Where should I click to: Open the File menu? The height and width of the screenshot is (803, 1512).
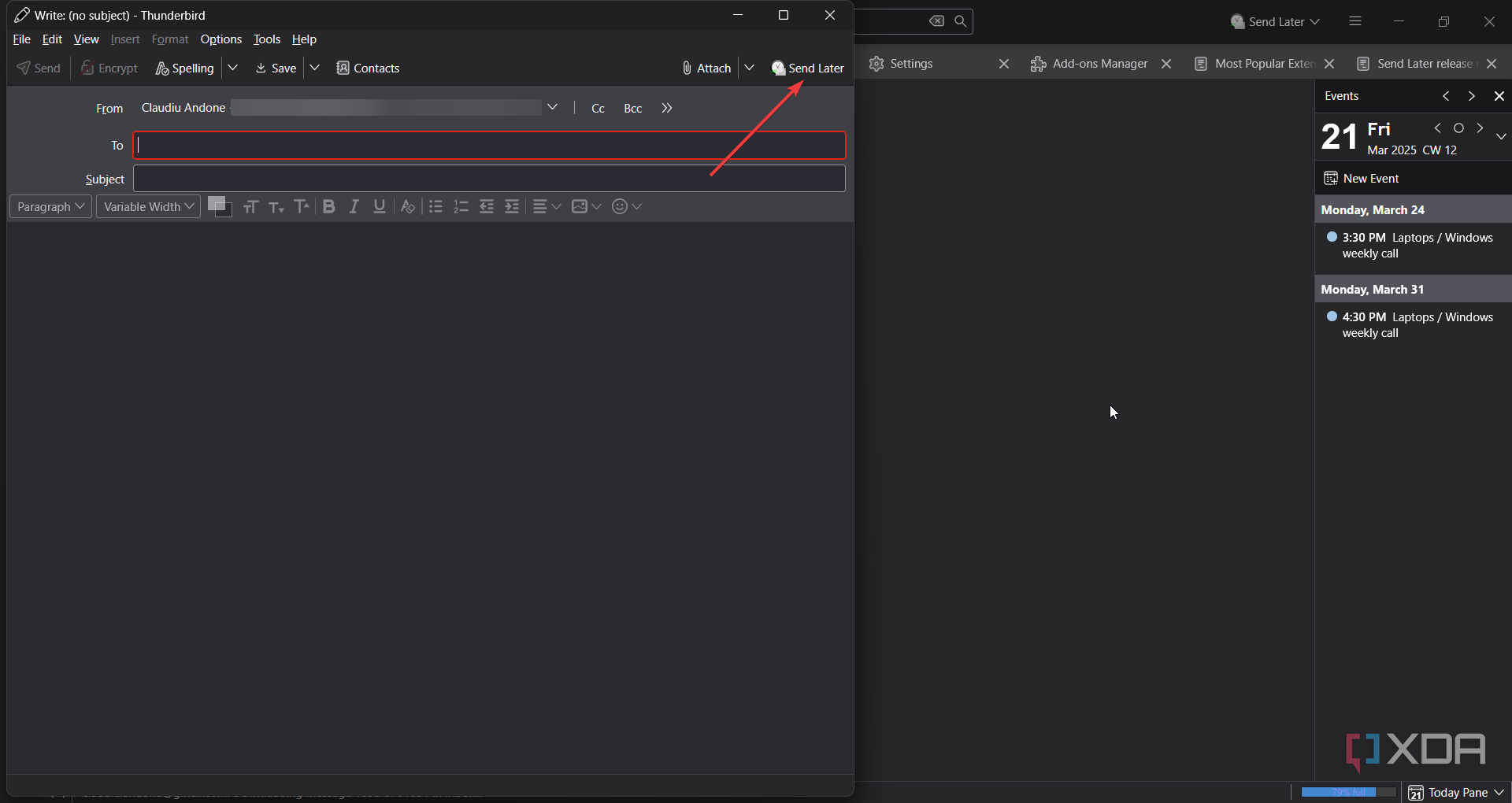[x=21, y=39]
